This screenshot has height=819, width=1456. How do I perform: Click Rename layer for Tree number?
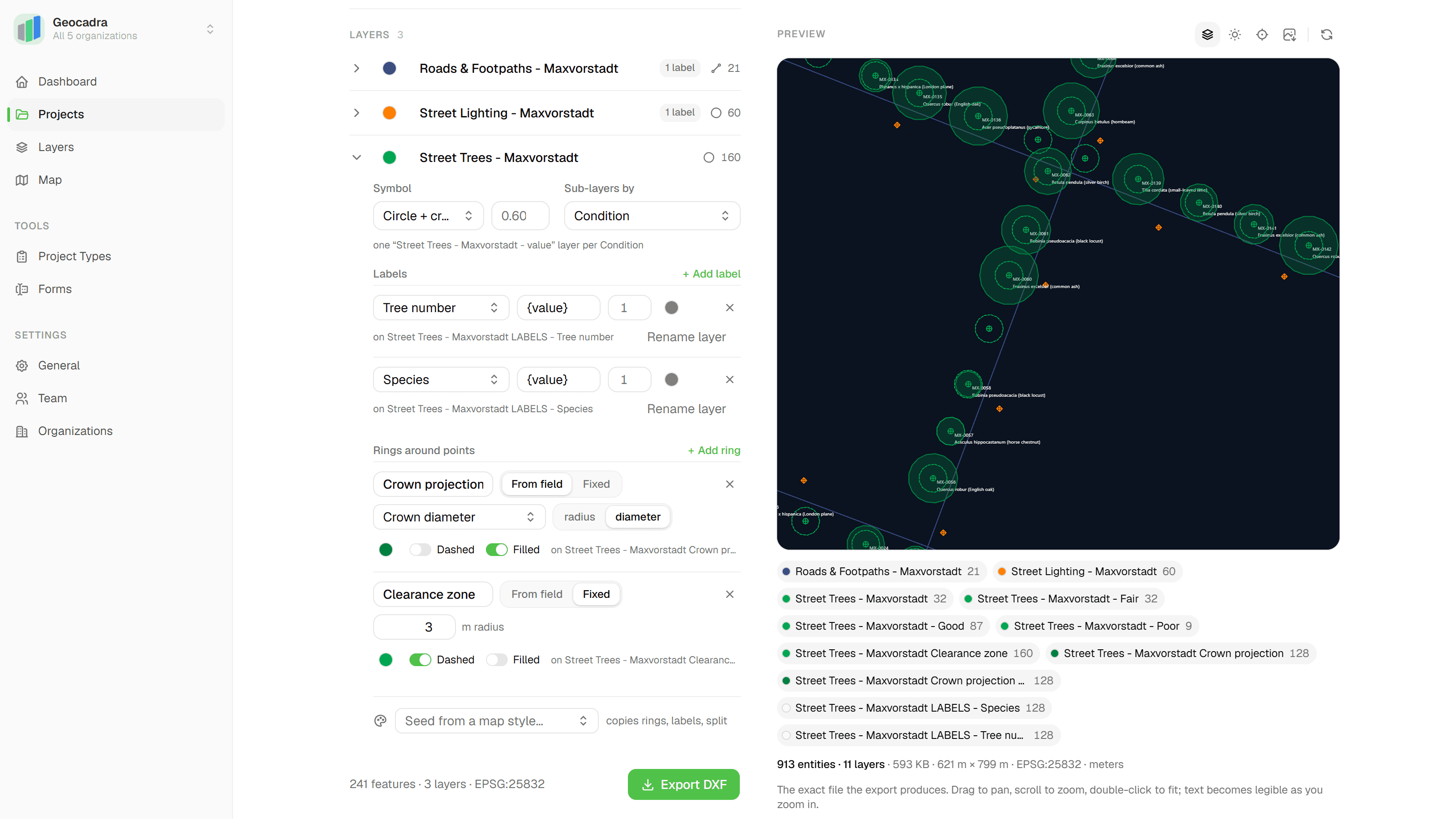[686, 337]
